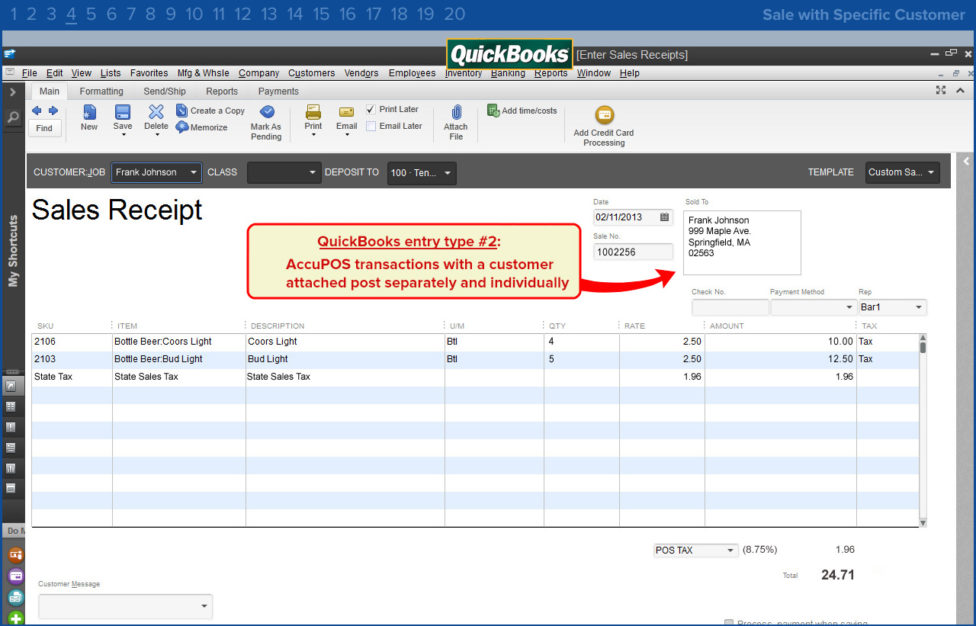Click the Print printer icon

click(x=313, y=112)
